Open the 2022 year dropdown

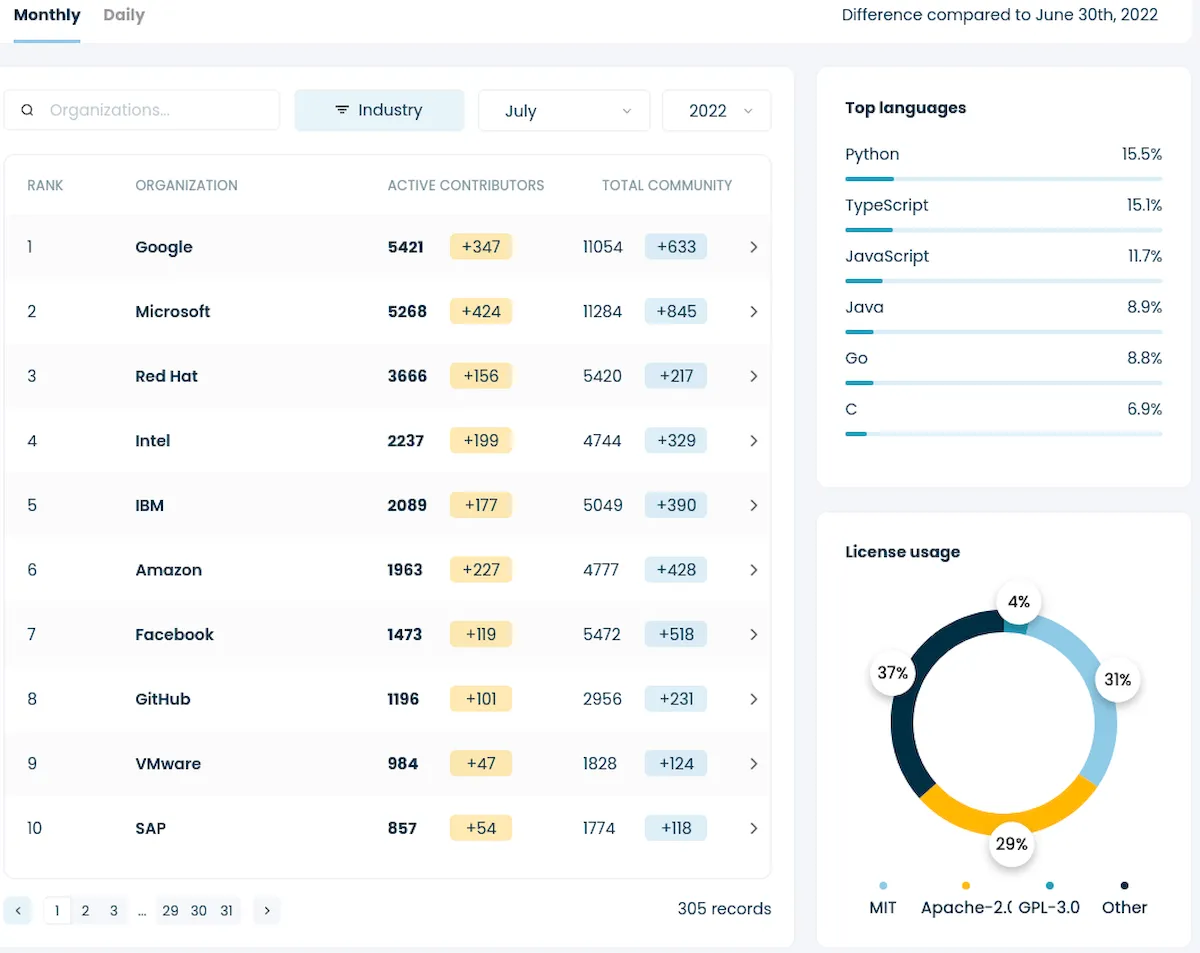coord(717,111)
